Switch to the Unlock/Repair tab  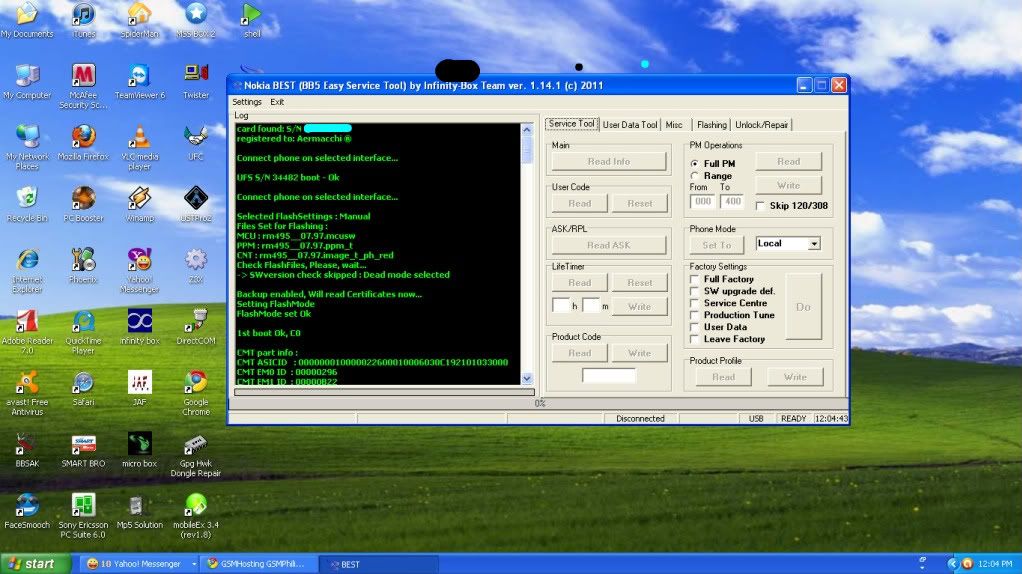pos(763,125)
